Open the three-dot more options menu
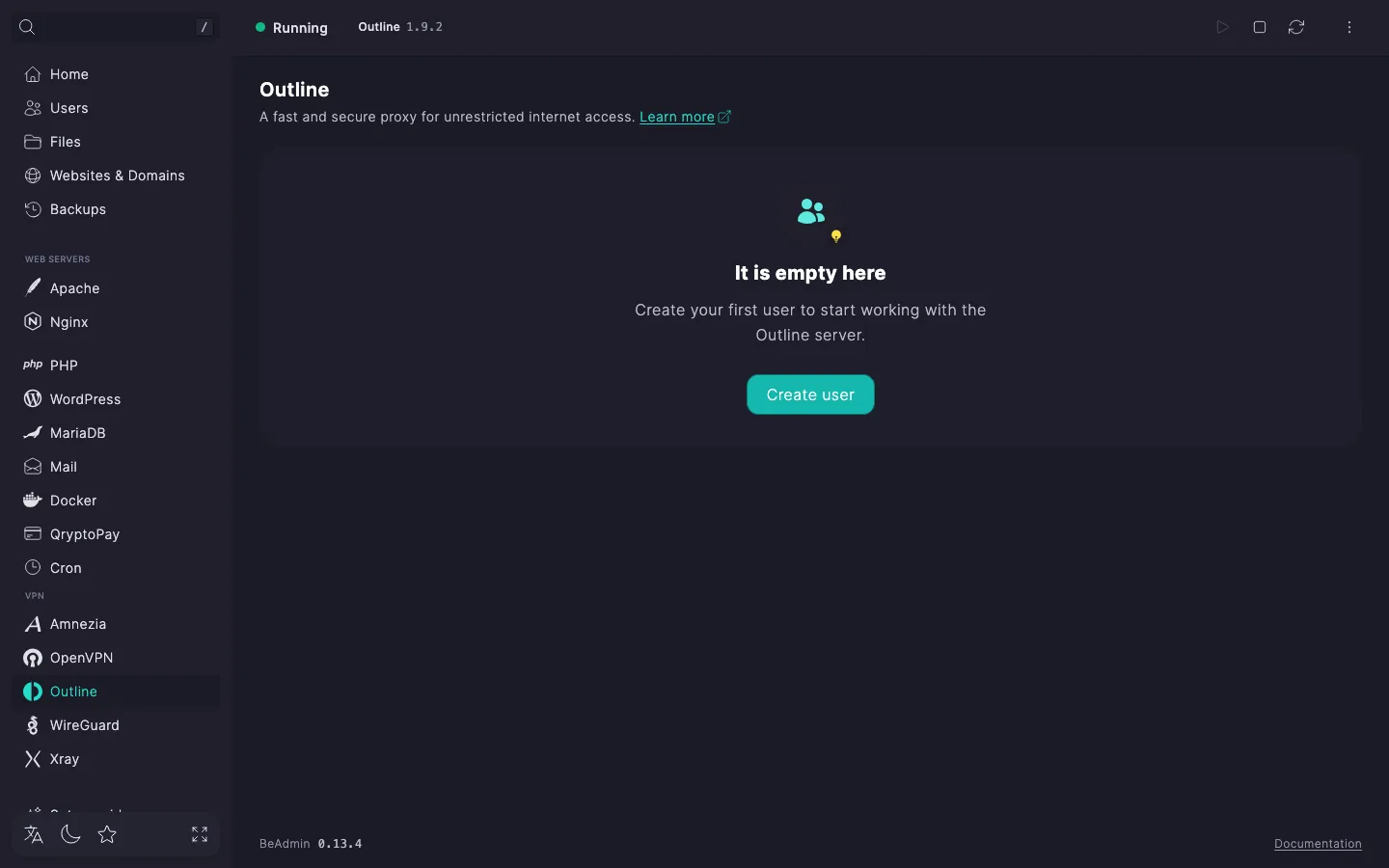The width and height of the screenshot is (1389, 868). (1349, 27)
